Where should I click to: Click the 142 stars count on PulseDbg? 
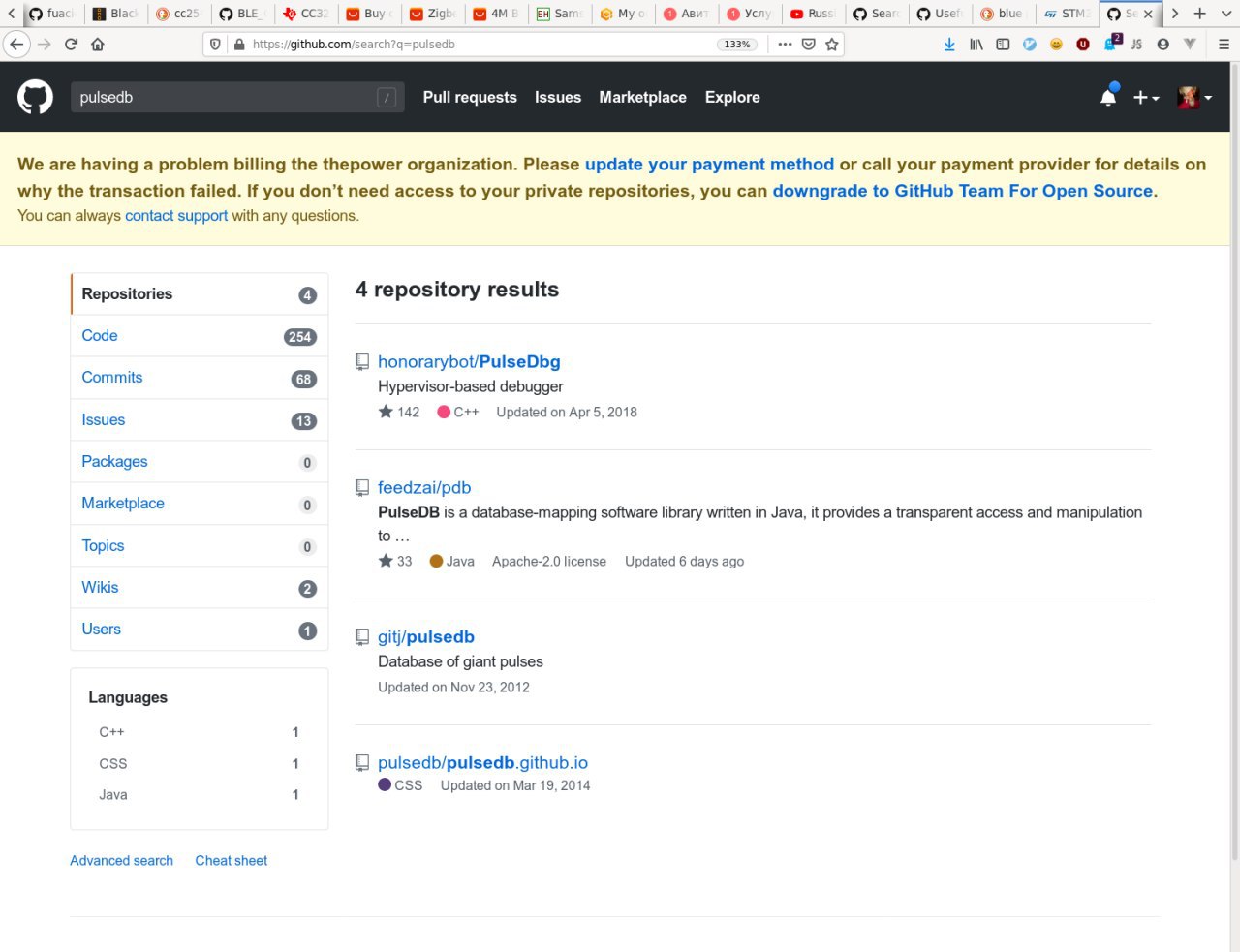point(399,412)
